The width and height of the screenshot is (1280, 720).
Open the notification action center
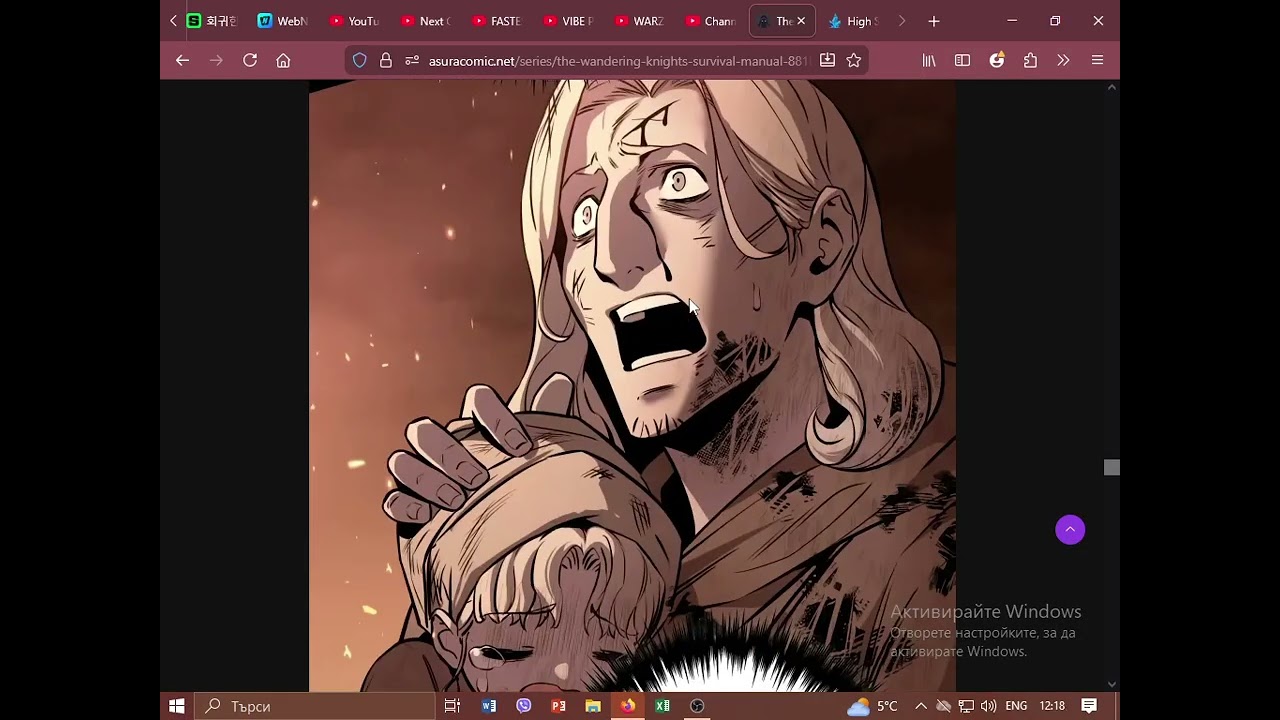1089,706
